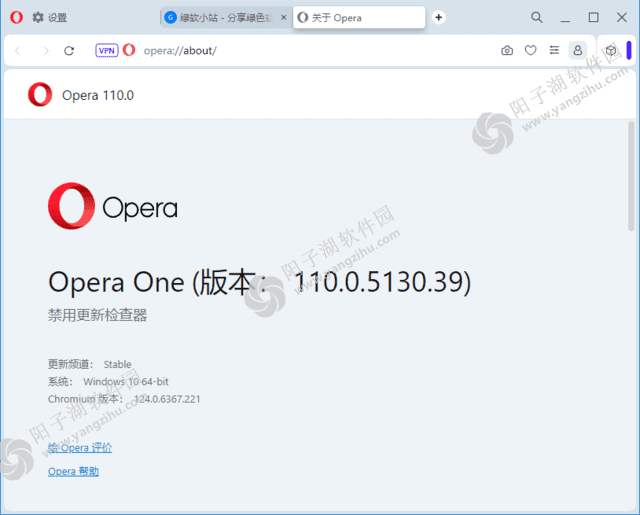640x515 pixels.
Task: Click the Chromium version 124.0.6367.221
Action: (x=167, y=399)
